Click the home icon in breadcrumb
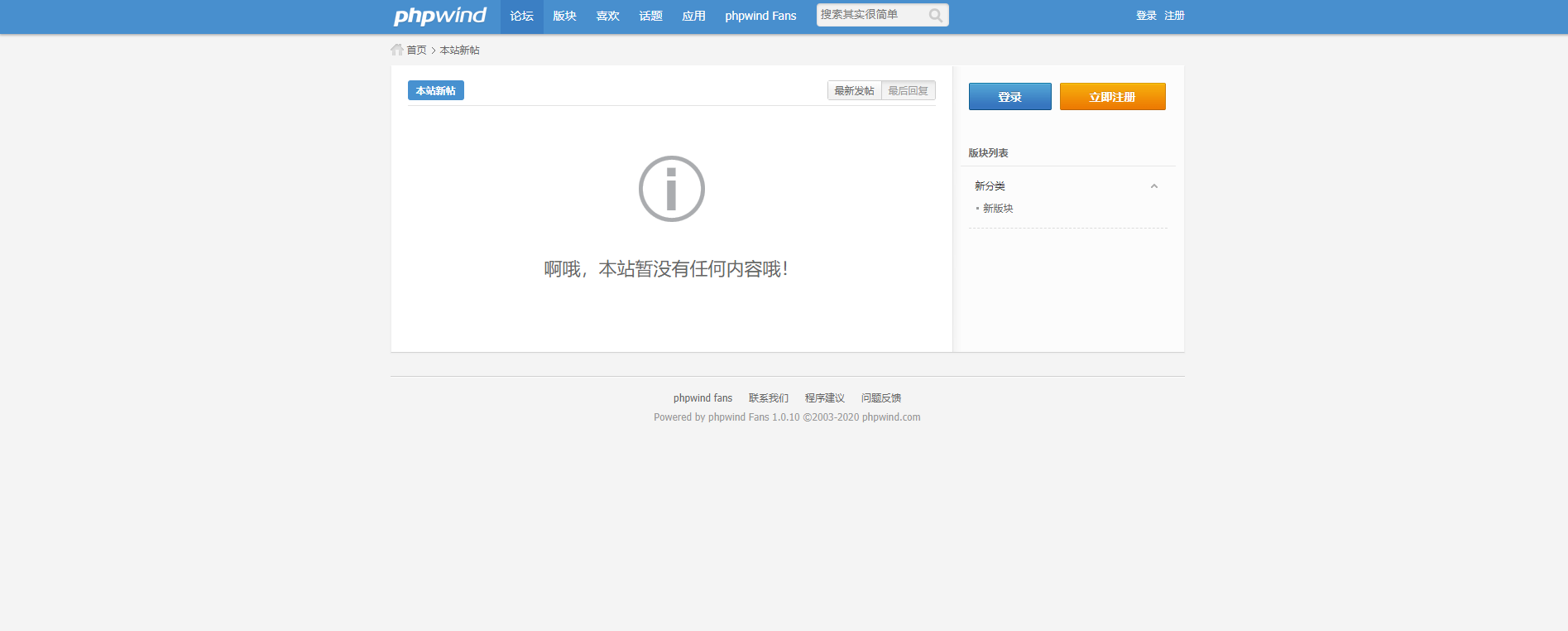 point(397,50)
